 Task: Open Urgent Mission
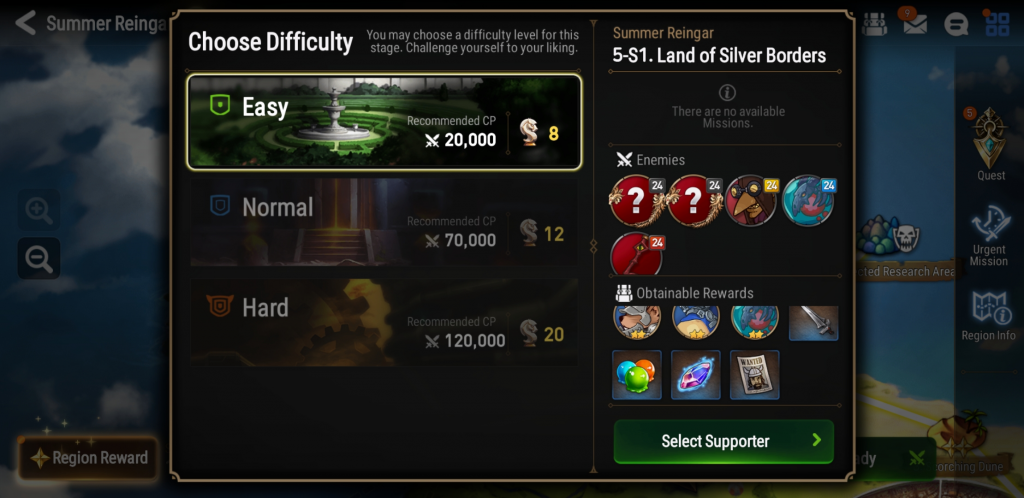pos(989,236)
